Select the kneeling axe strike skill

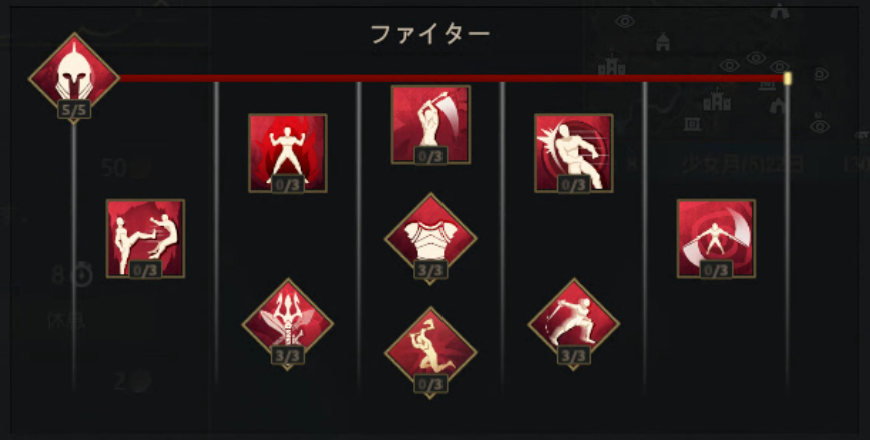pos(431,353)
